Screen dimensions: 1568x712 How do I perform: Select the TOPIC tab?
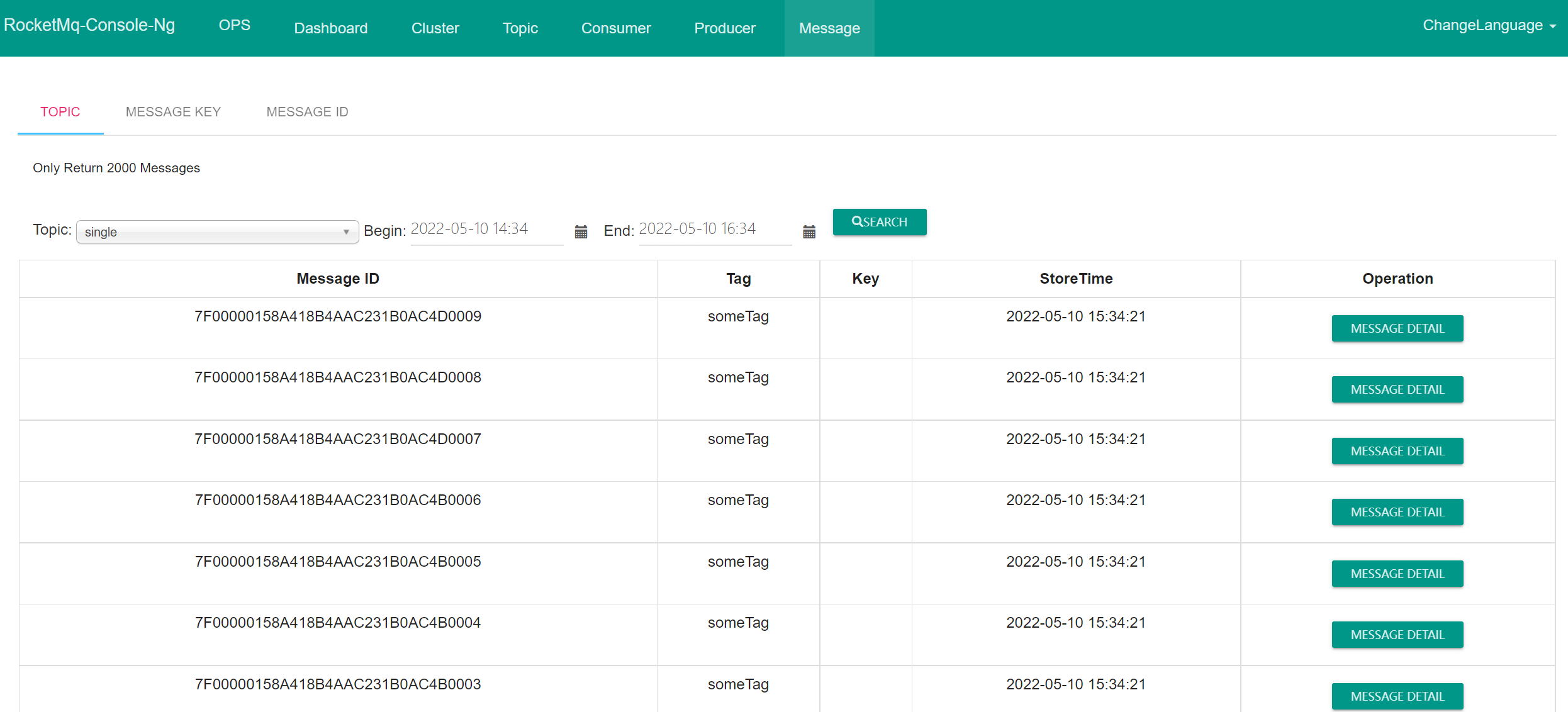click(x=60, y=112)
